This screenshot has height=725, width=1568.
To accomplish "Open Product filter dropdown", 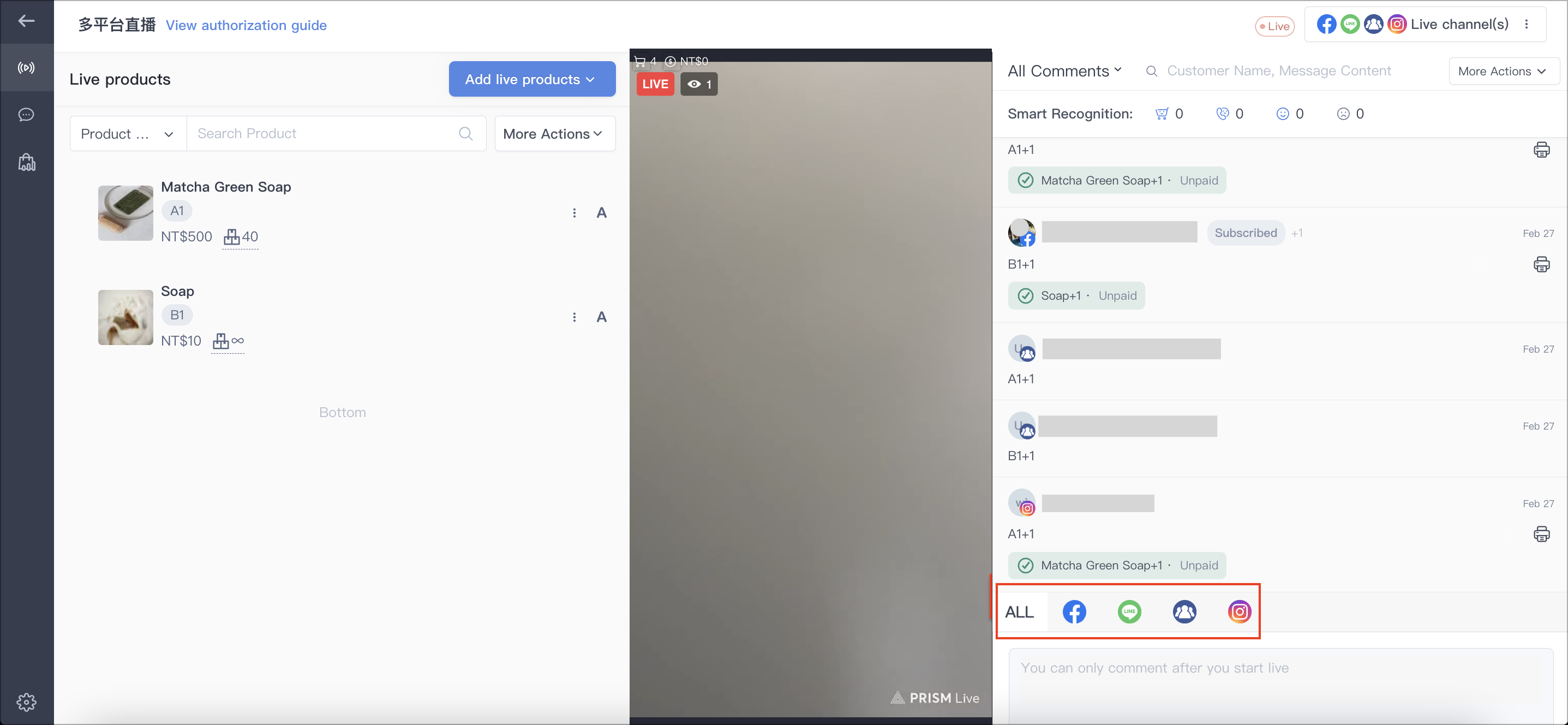I will click(x=128, y=133).
